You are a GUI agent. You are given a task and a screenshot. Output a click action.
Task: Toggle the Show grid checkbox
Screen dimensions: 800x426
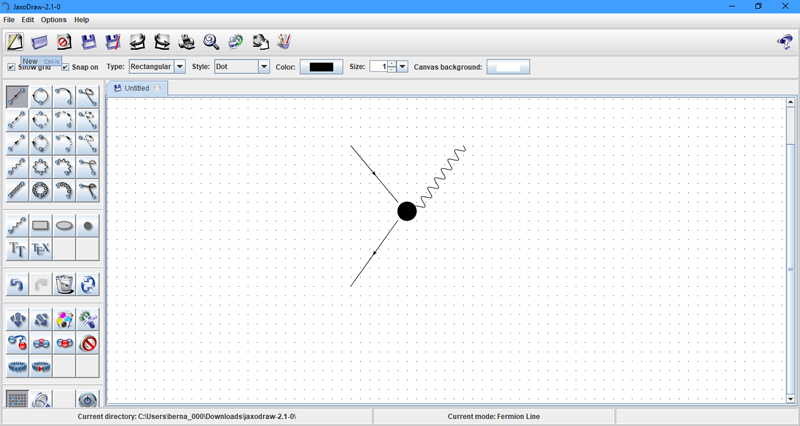point(11,67)
